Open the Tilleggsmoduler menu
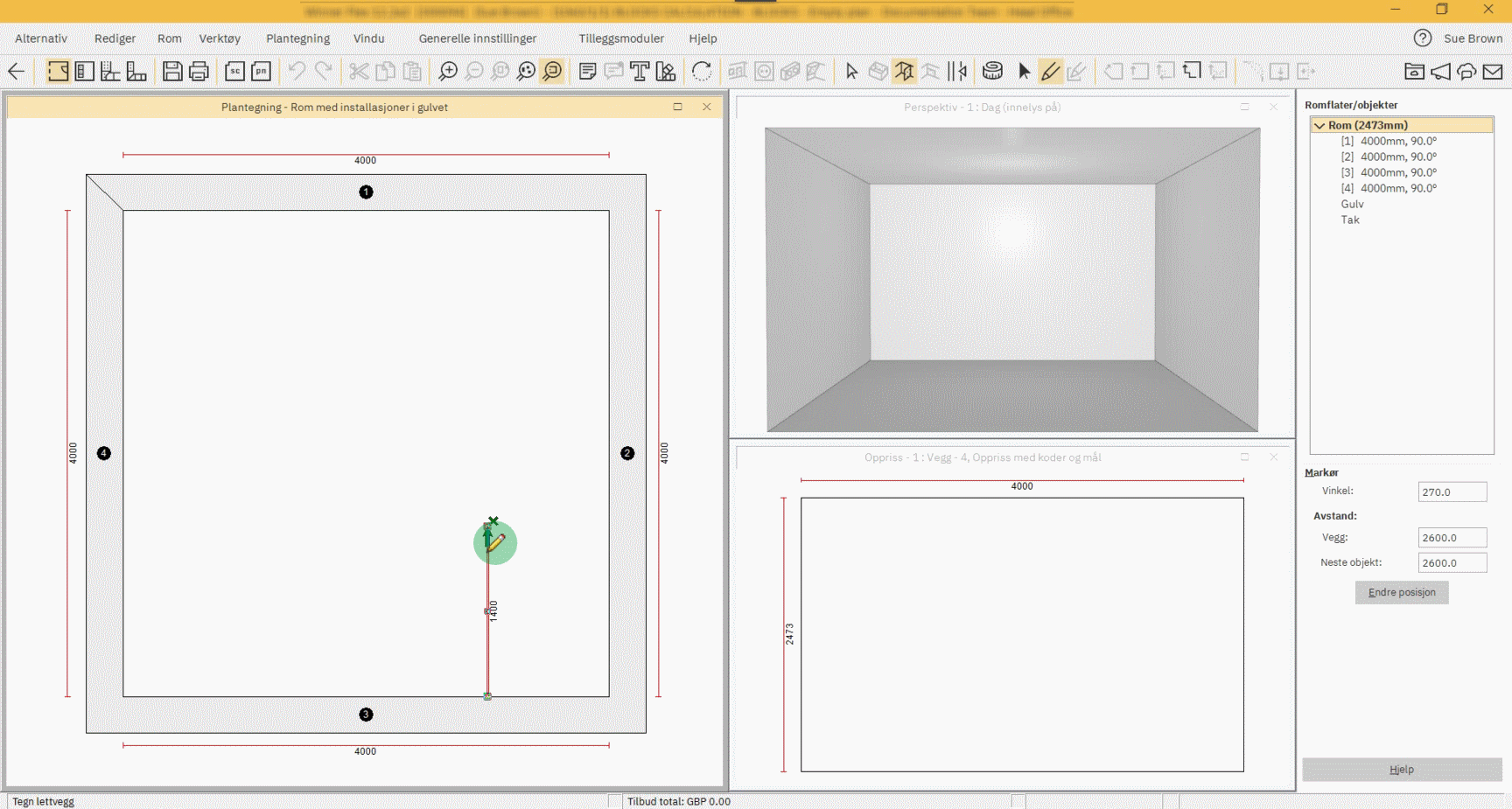 620,38
